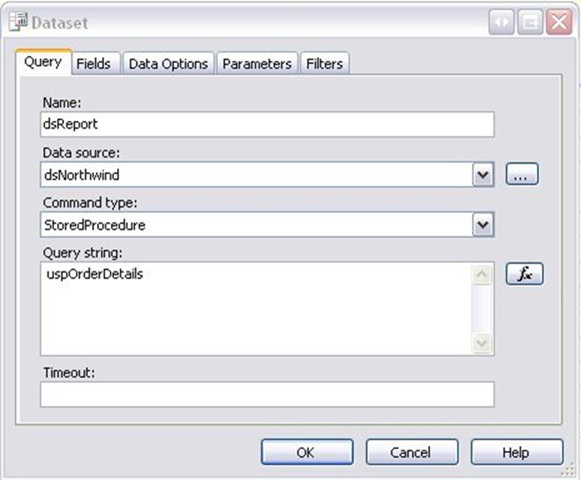Viewport: 581px width, 480px height.
Task: Close the Dataset dialog
Action: (559, 22)
